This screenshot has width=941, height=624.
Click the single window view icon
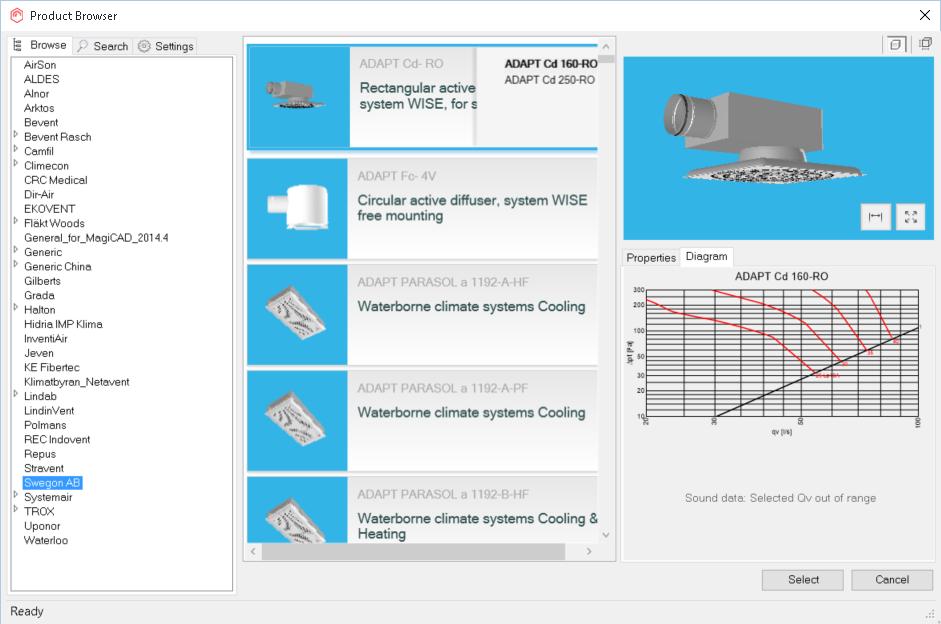pos(895,44)
